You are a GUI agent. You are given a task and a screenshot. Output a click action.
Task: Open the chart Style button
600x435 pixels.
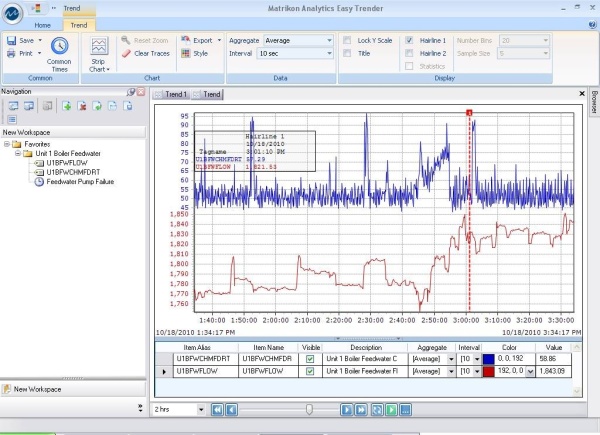pyautogui.click(x=194, y=54)
